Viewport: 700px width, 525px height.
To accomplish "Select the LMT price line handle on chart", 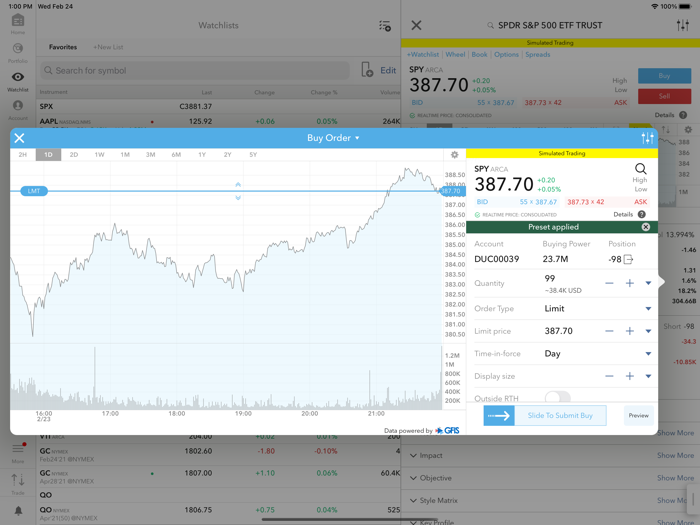I will 34,191.
